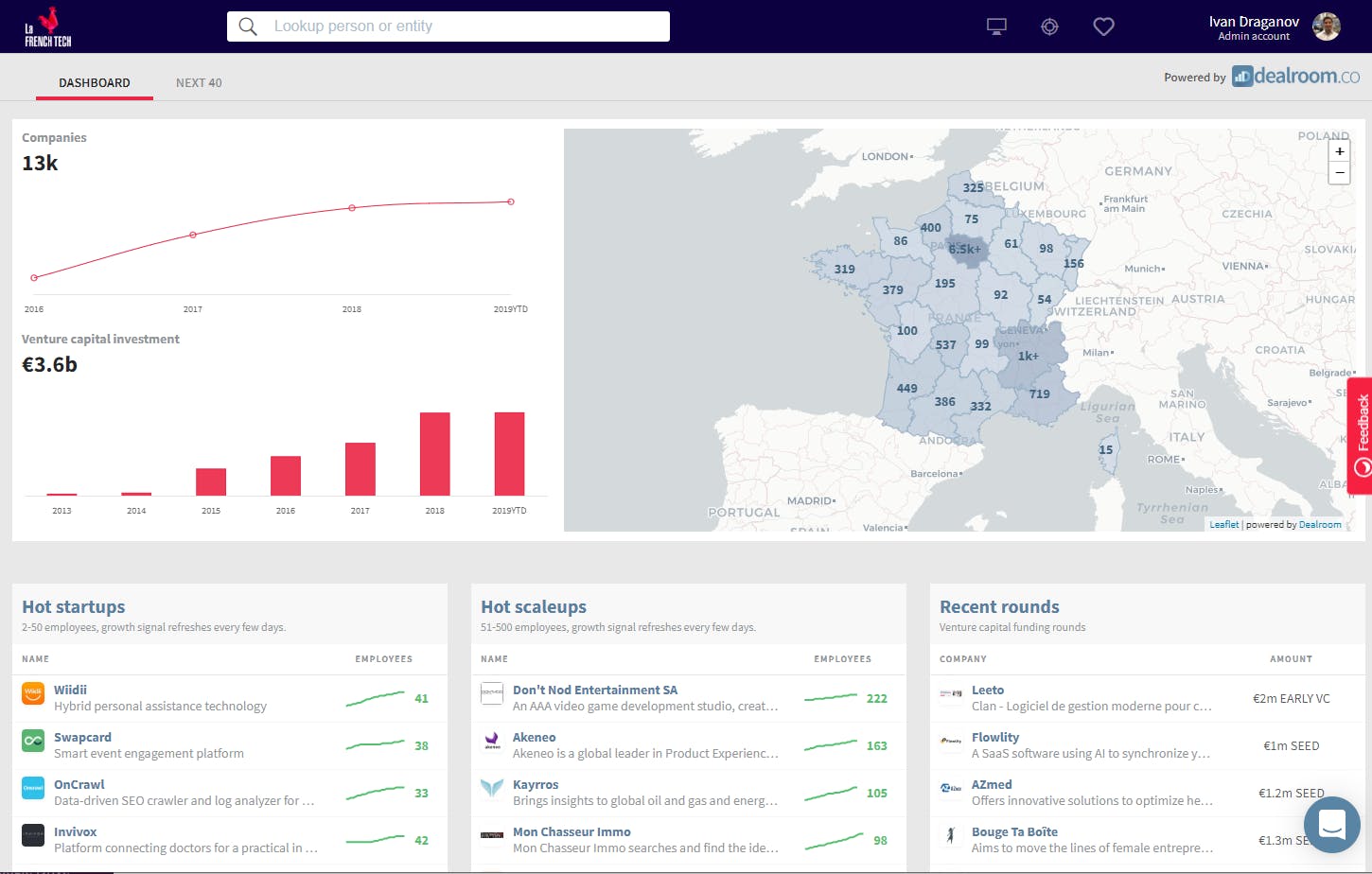Viewport: 1372px width, 874px height.
Task: Open the Leeto company page
Action: pos(988,690)
